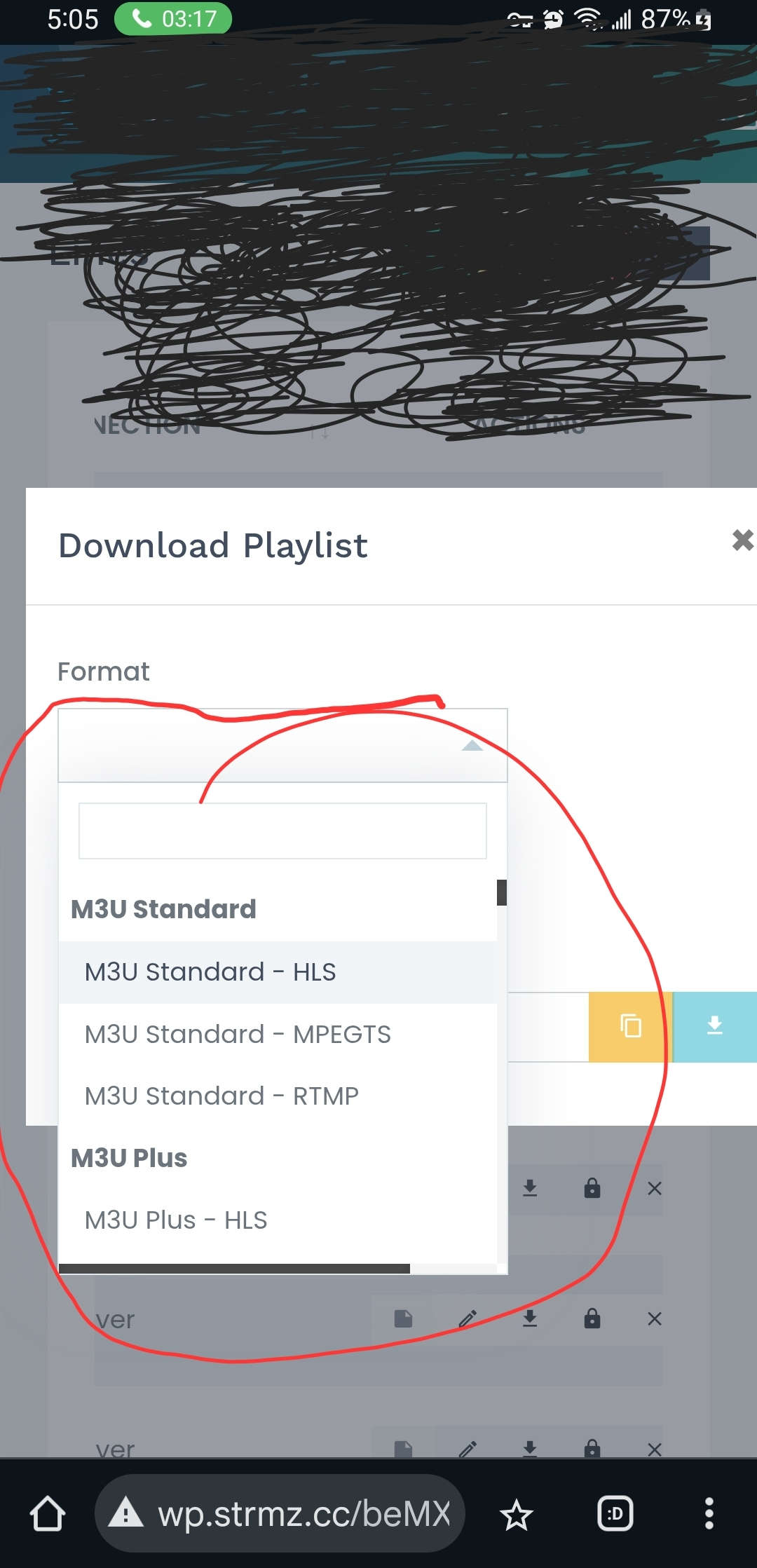The height and width of the screenshot is (1568, 757).
Task: Open the browser three-dot menu
Action: (709, 1514)
